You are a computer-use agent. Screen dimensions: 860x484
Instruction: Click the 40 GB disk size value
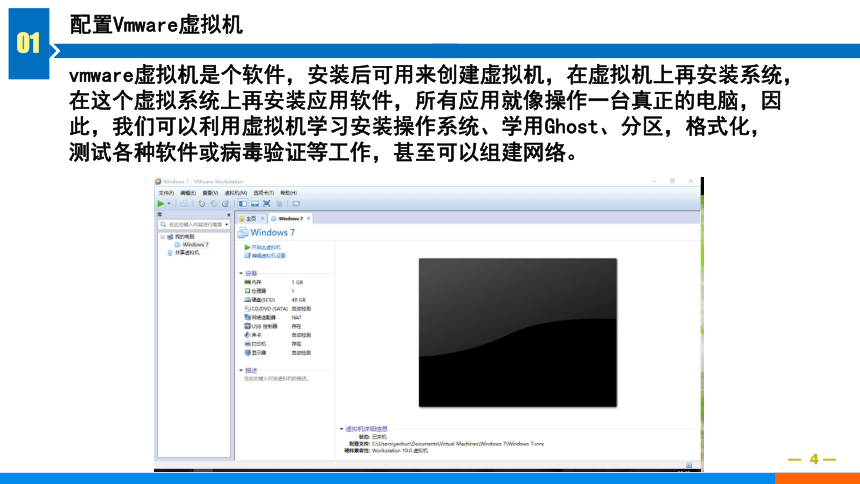pos(299,300)
